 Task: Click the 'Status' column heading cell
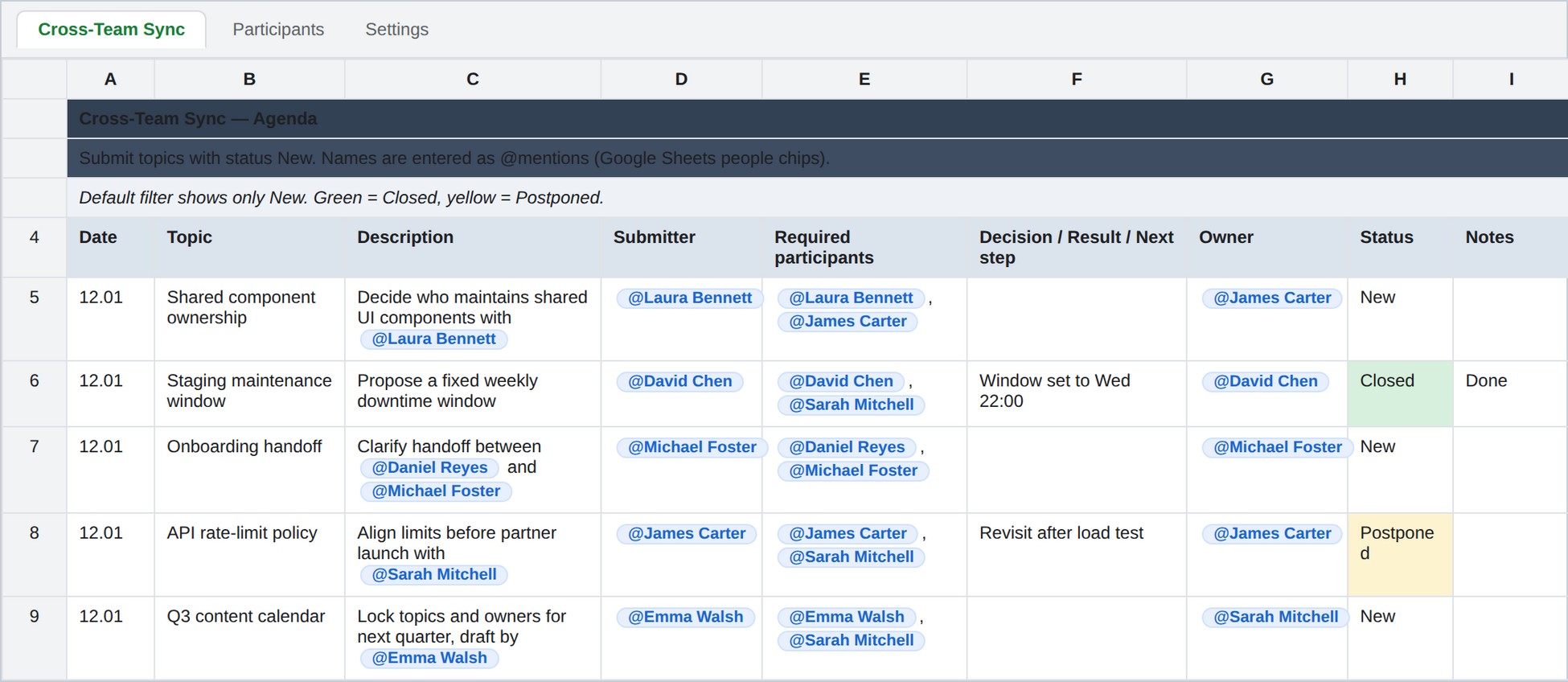pos(1400,248)
